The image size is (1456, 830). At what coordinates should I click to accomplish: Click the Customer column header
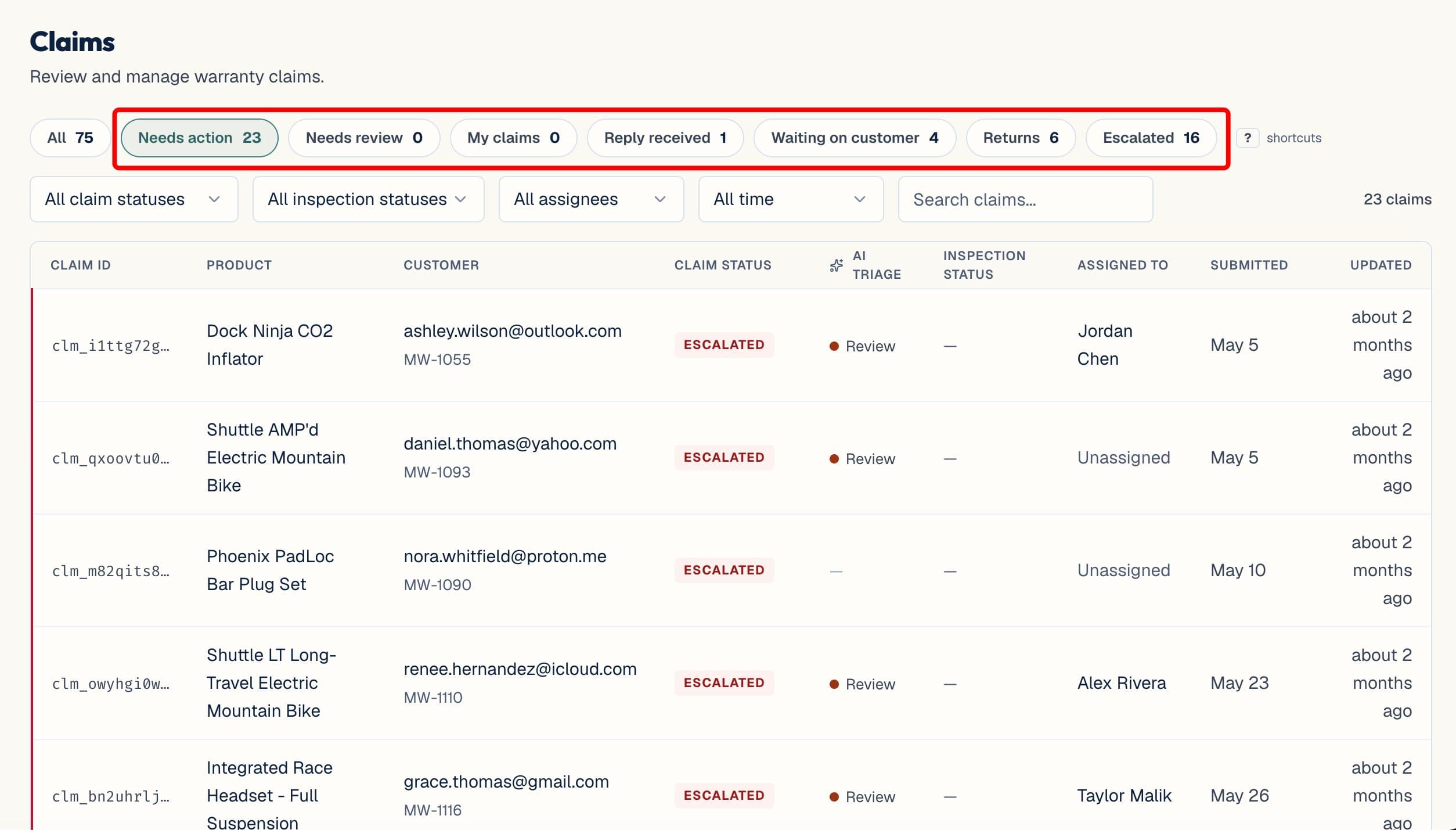coord(441,265)
